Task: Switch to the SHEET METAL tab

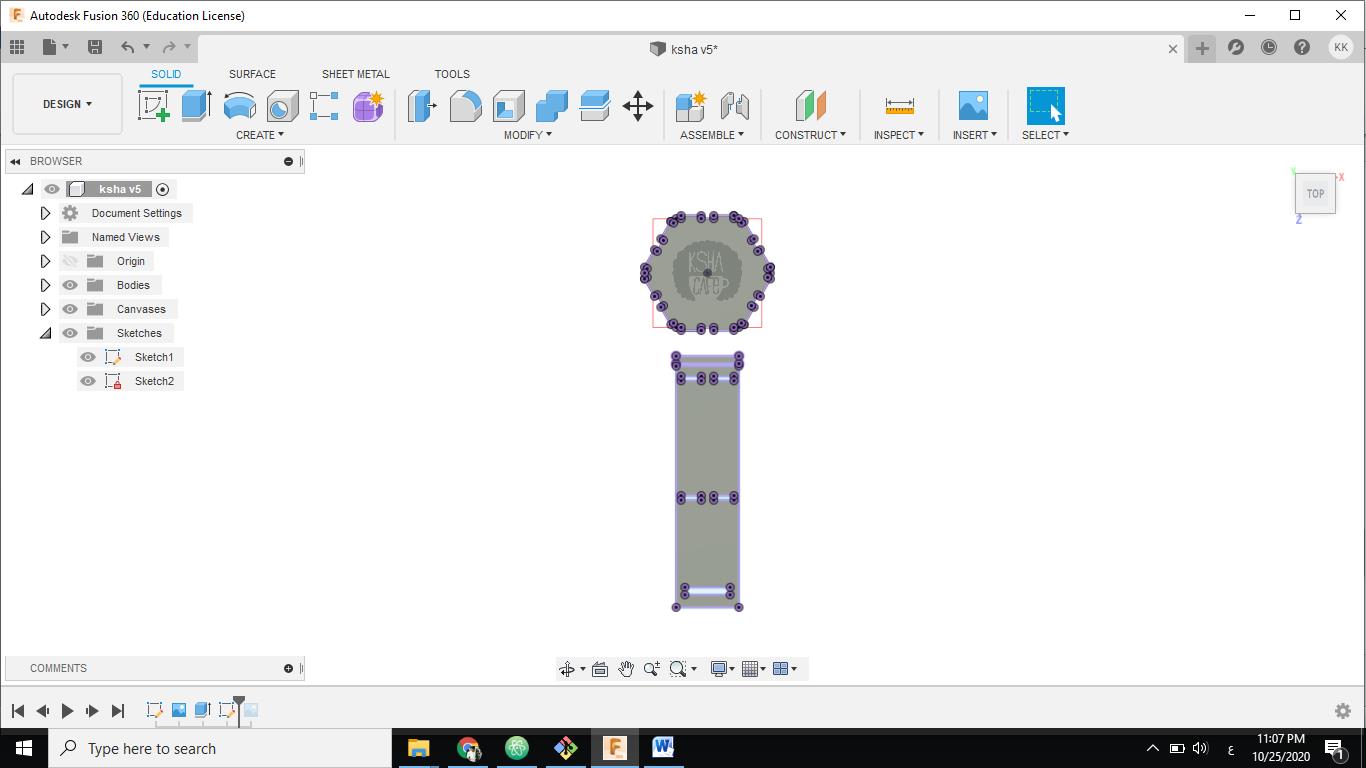Action: click(356, 74)
